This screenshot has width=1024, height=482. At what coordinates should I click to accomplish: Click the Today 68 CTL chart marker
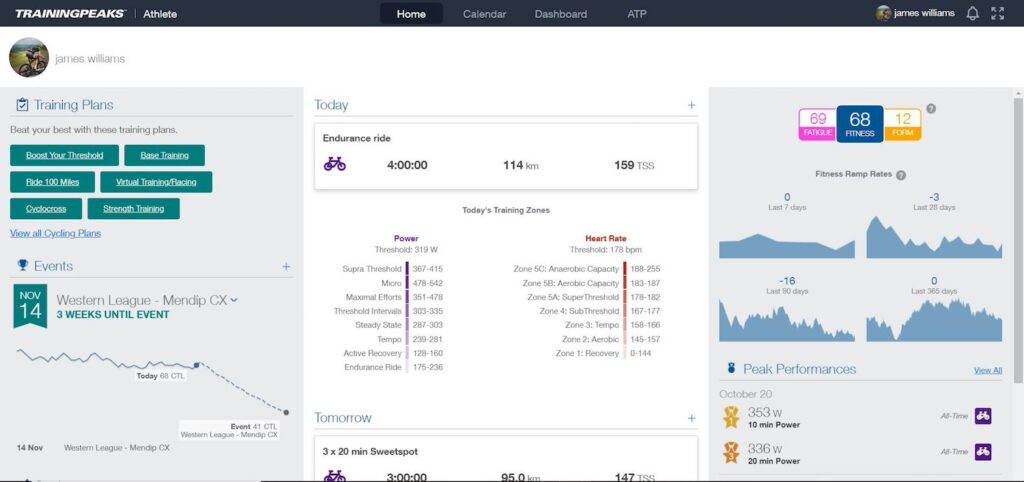tap(197, 365)
